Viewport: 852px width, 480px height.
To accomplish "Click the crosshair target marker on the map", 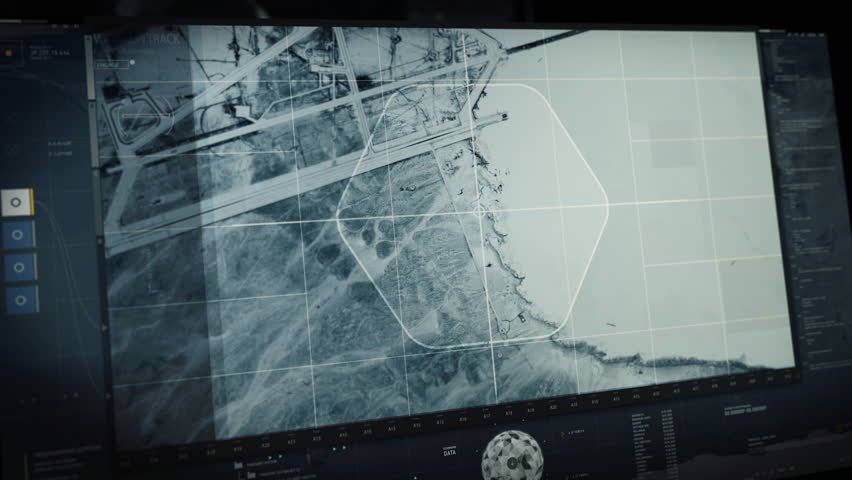I will point(479,211).
